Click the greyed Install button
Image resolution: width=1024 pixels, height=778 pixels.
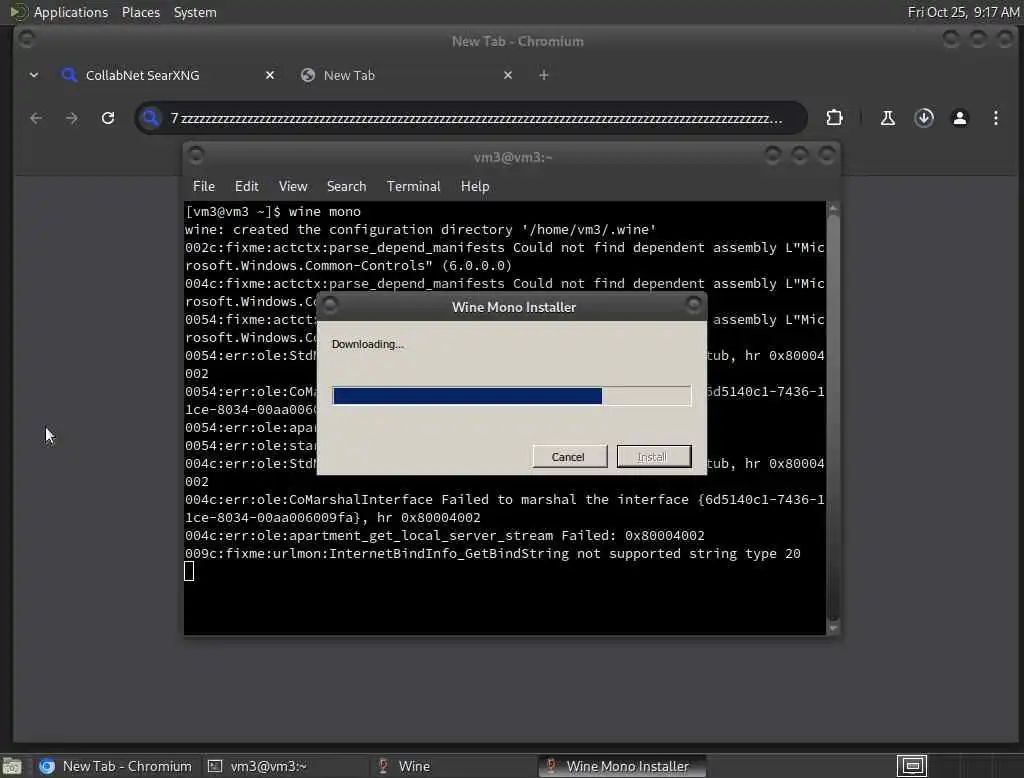click(653, 457)
